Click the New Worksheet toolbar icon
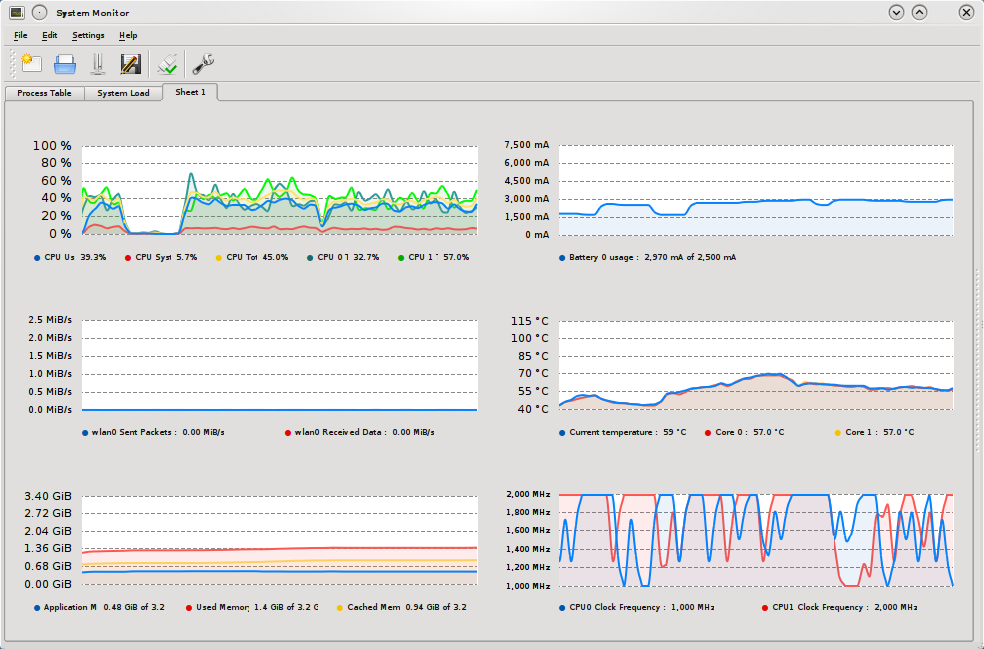Image resolution: width=984 pixels, height=649 pixels. [31, 64]
